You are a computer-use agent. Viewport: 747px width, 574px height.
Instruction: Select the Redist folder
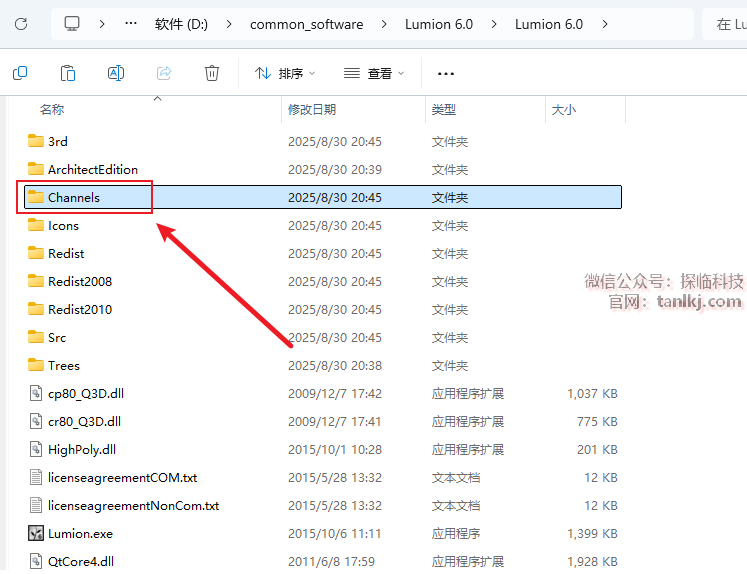[x=323, y=253]
